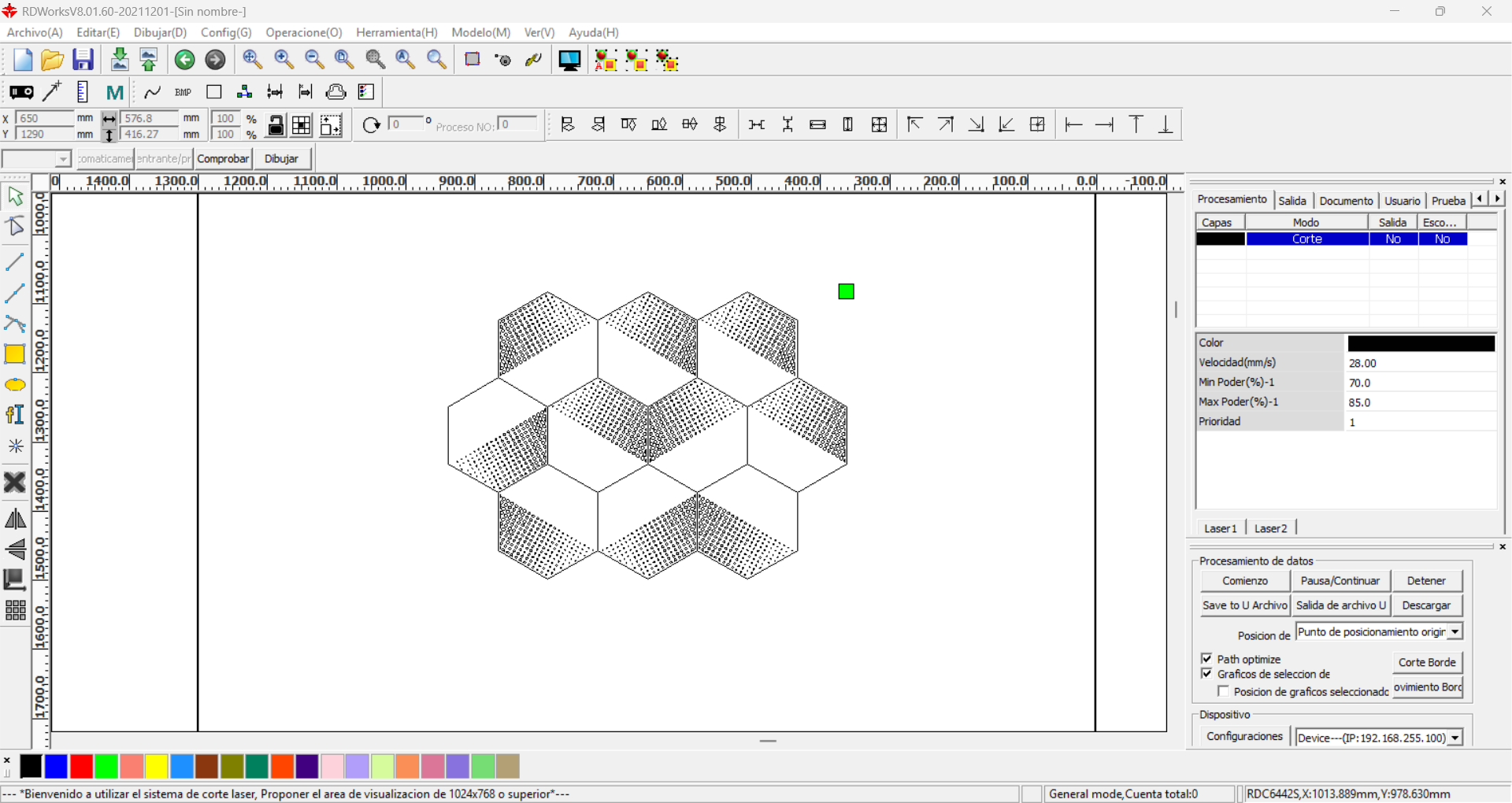Switch to the Documento tab
The width and height of the screenshot is (1512, 803).
(1346, 201)
